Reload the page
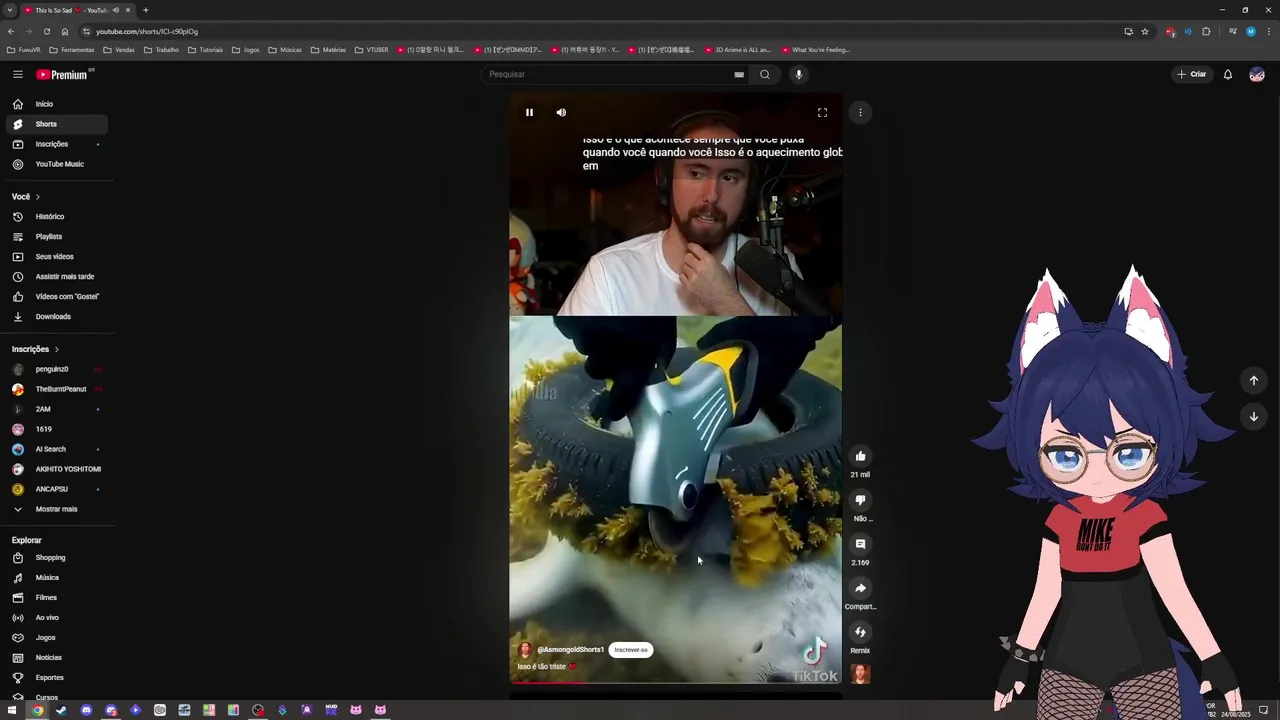This screenshot has width=1280, height=720. tap(46, 31)
